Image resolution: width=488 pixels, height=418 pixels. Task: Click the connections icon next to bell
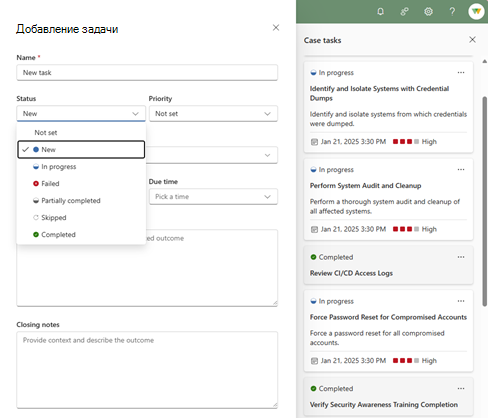pyautogui.click(x=404, y=12)
